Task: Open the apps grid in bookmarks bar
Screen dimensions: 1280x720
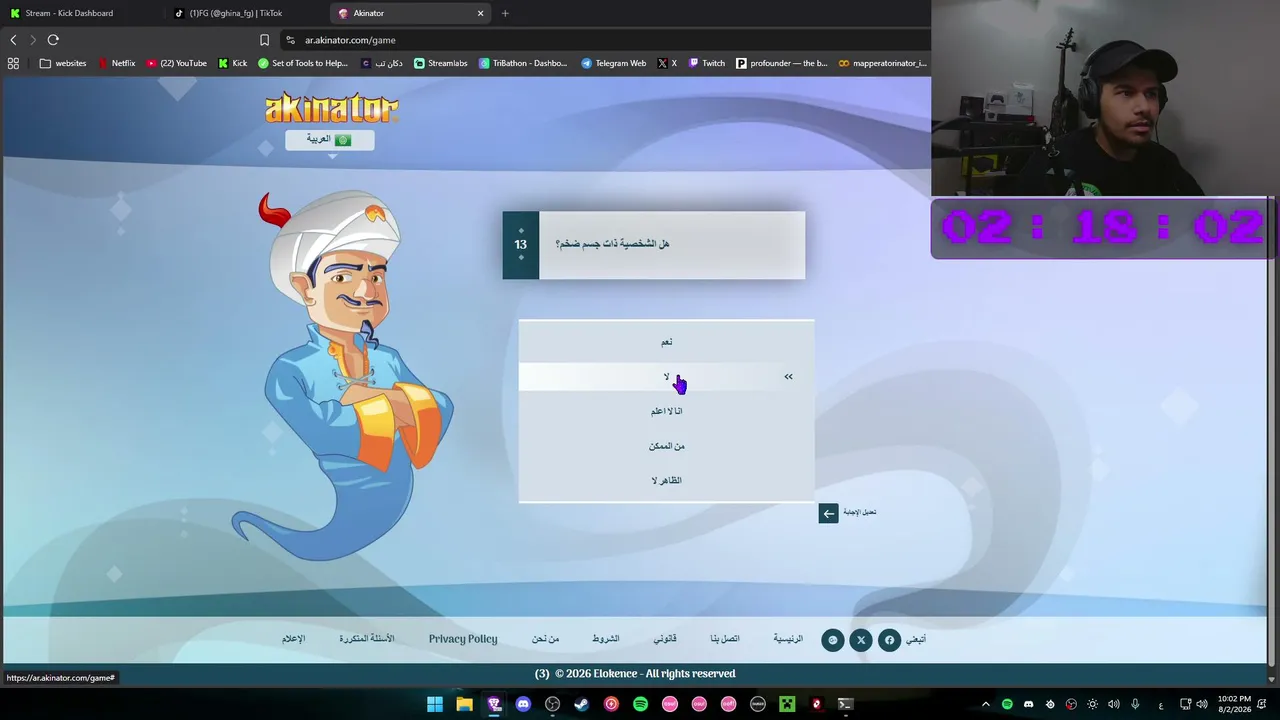Action: [13, 63]
